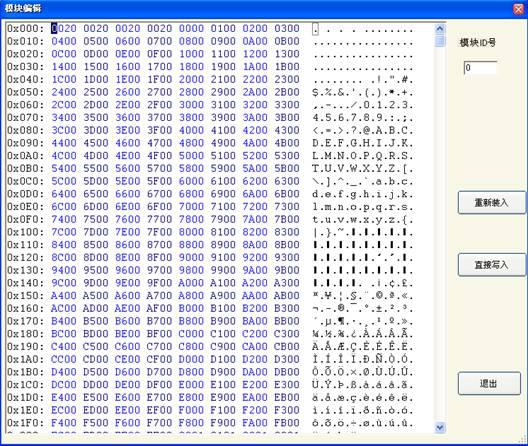Click the 退出 exit button
This screenshot has height=446, width=528.
tap(489, 383)
